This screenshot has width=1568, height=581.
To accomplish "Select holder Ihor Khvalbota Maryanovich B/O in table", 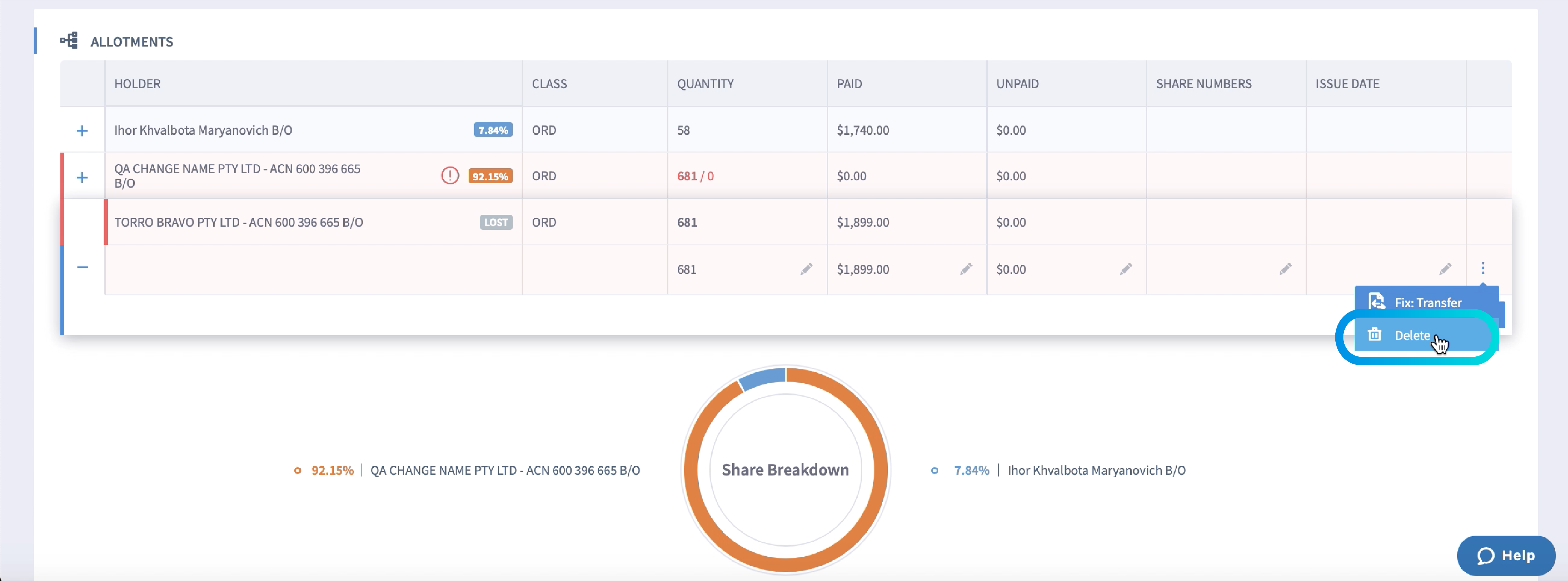I will pyautogui.click(x=203, y=130).
